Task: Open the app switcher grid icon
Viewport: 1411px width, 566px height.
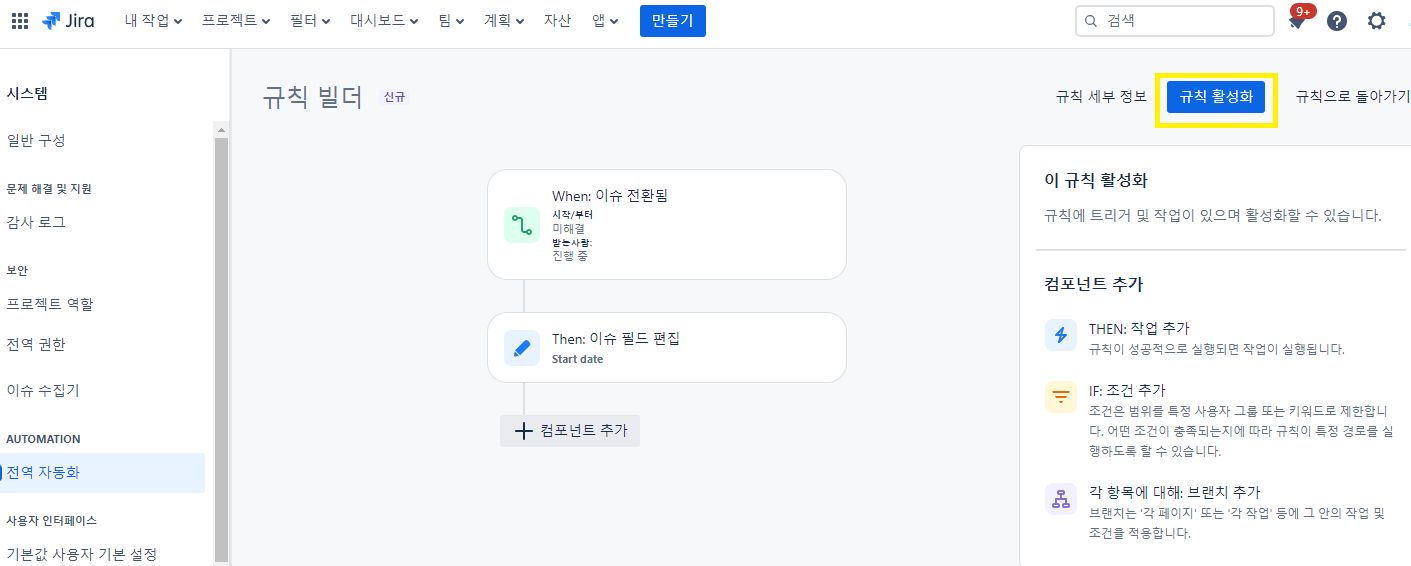Action: tap(20, 21)
